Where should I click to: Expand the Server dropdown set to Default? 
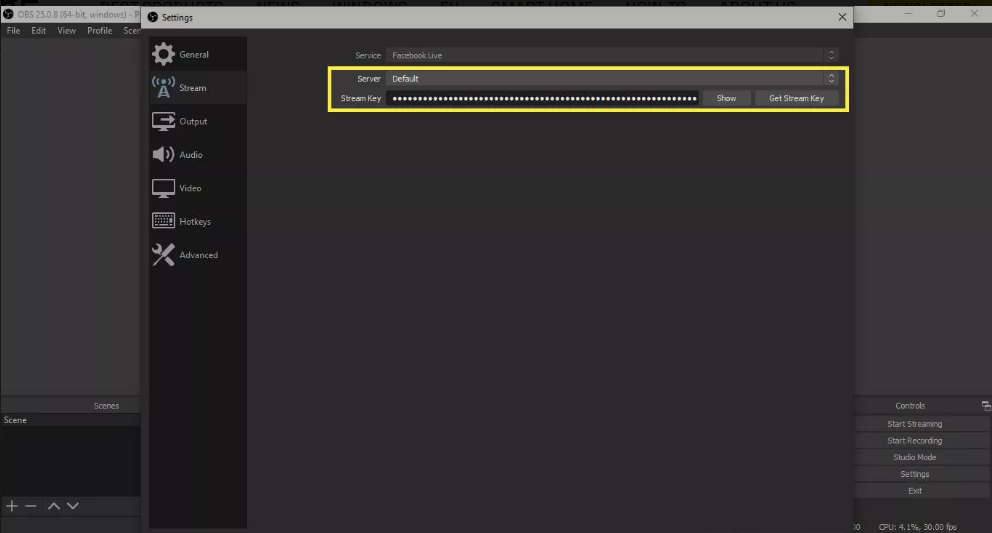pos(612,78)
